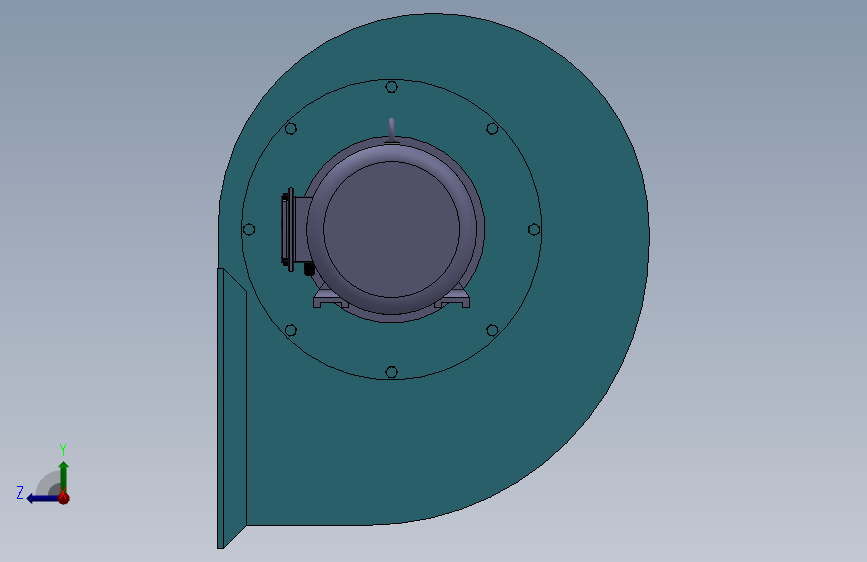Pick the motor's left mounting foot
867x562 pixels.
331,300
